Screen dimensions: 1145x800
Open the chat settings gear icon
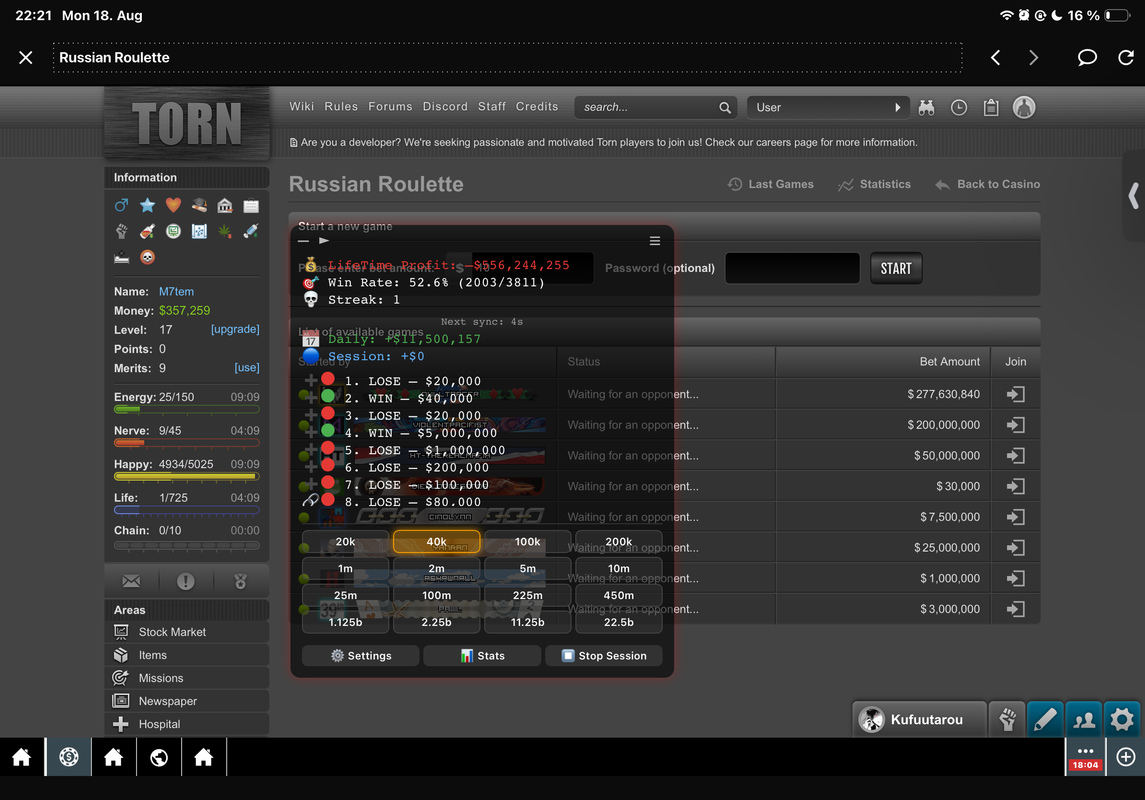tap(1122, 720)
